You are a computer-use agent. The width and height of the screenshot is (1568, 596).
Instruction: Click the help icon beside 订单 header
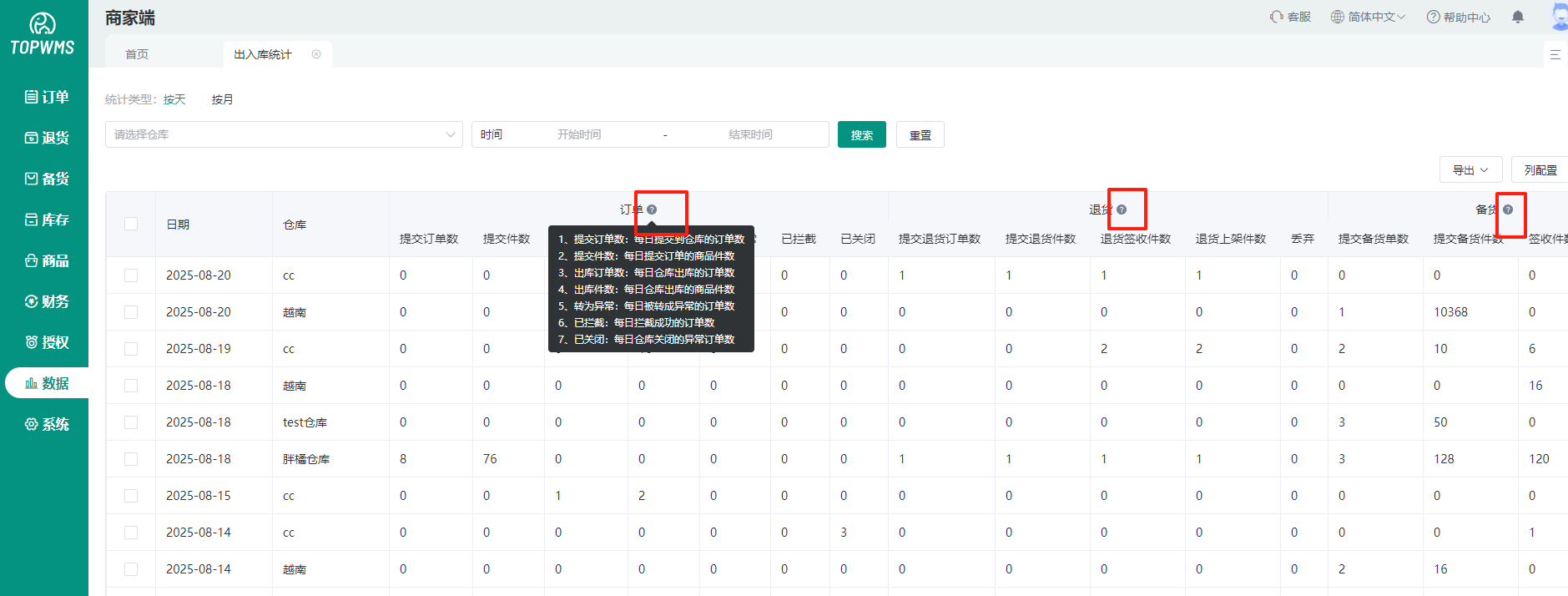[652, 210]
